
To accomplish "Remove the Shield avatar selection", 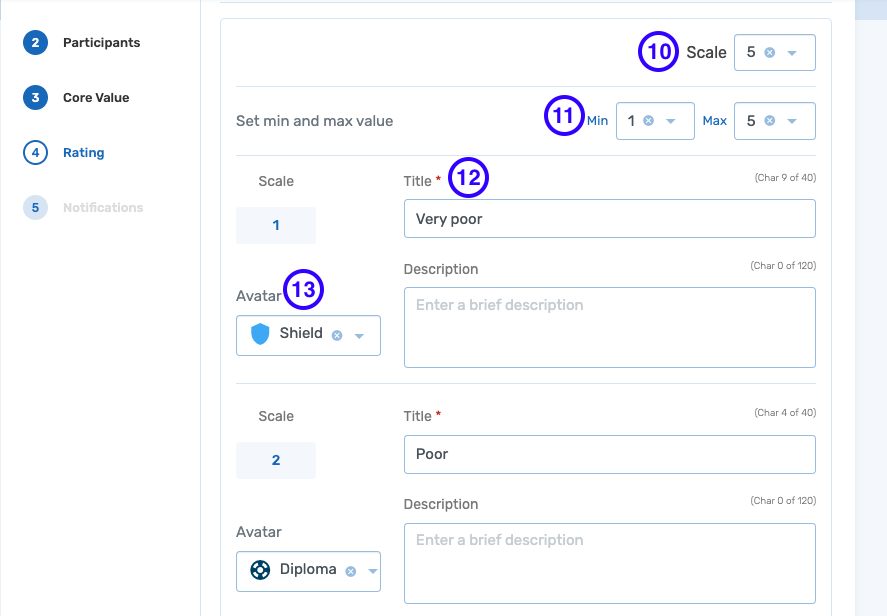I will 338,335.
